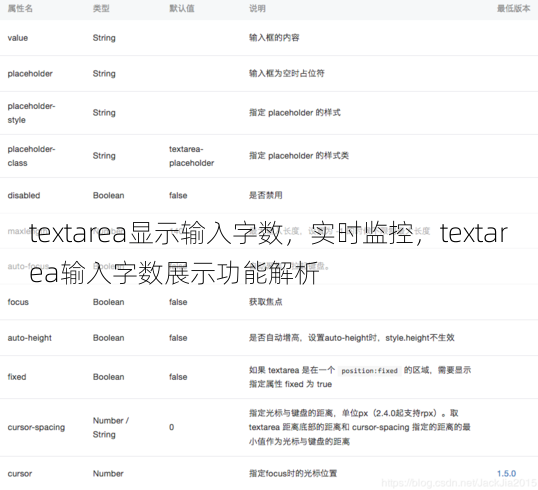
Task: Click description 指定 placeholder 的样式类
Action: click(x=299, y=155)
